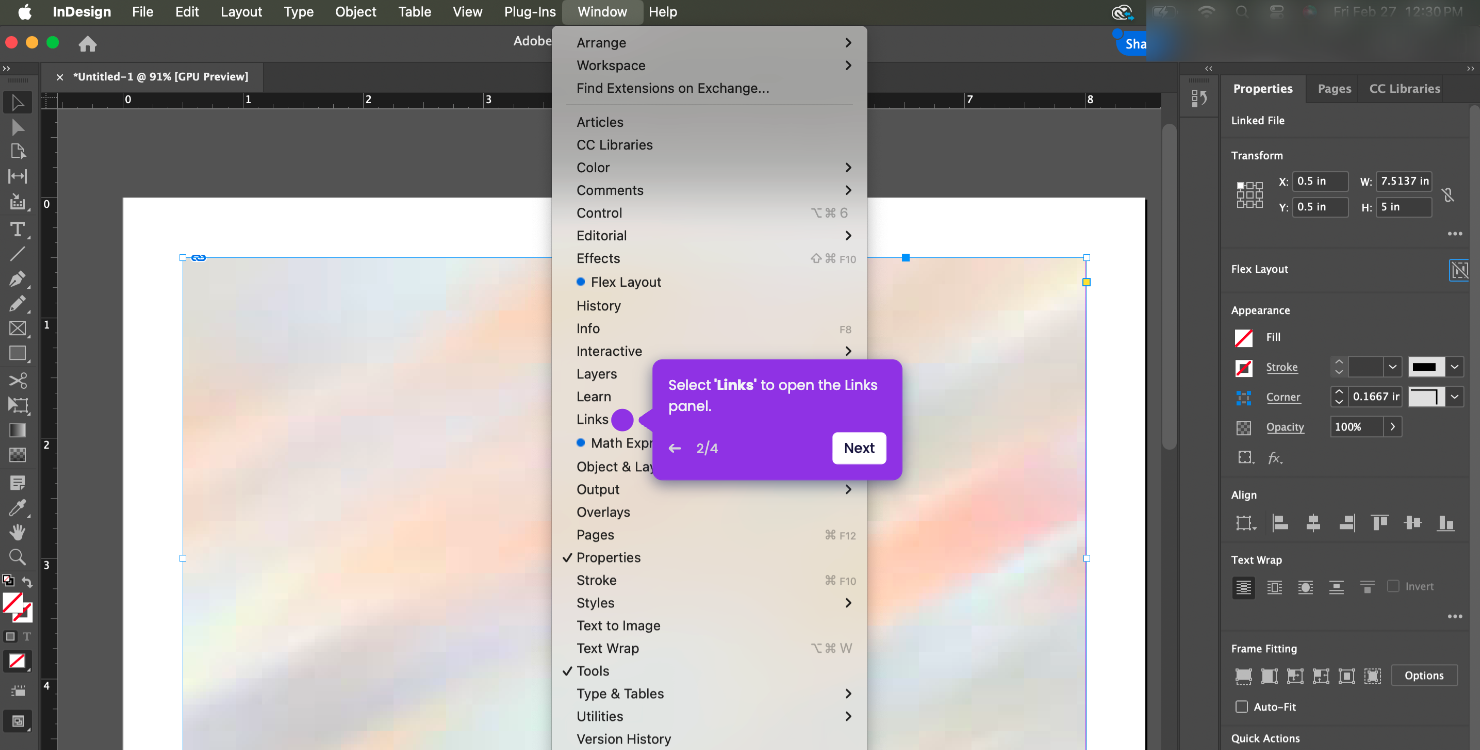Expand the Workspace submenu
This screenshot has width=1480, height=750.
pyautogui.click(x=709, y=65)
